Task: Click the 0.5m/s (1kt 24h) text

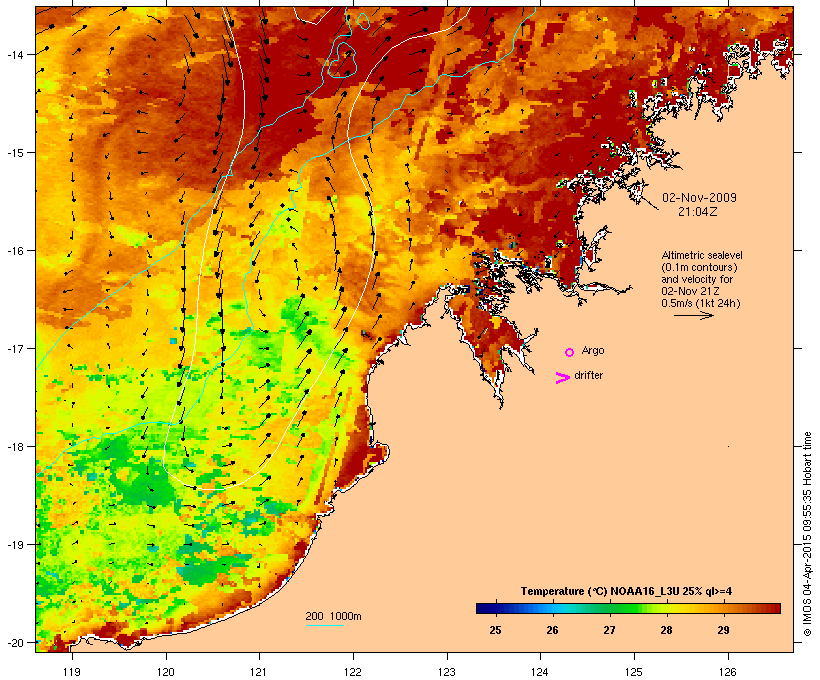Action: pos(701,303)
